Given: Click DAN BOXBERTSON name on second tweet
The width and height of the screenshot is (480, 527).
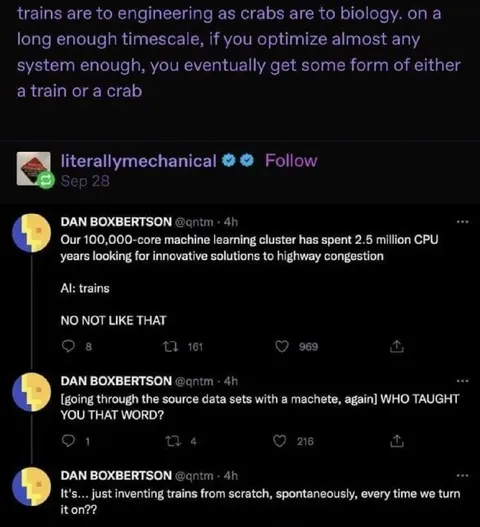Looking at the screenshot, I should point(116,381).
